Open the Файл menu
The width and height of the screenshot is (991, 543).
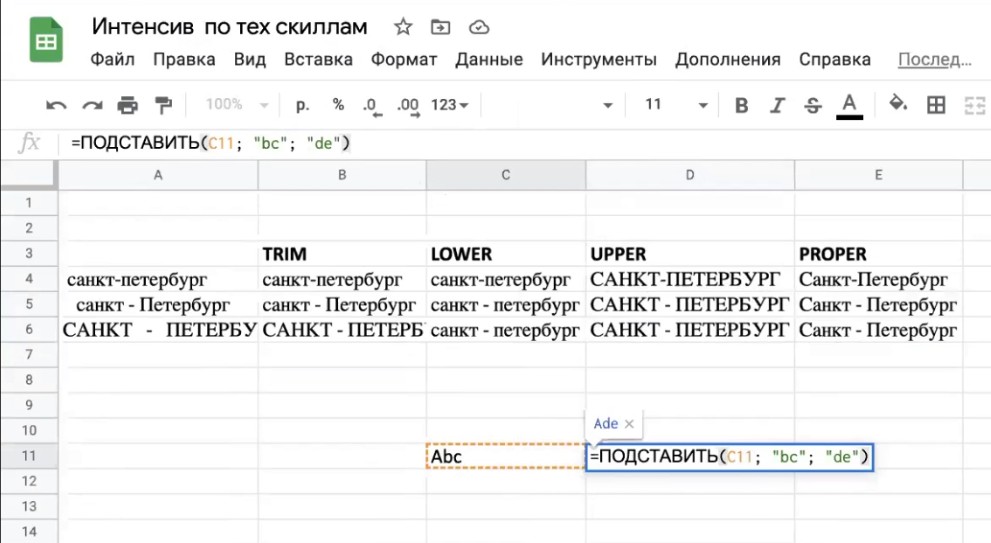click(112, 59)
